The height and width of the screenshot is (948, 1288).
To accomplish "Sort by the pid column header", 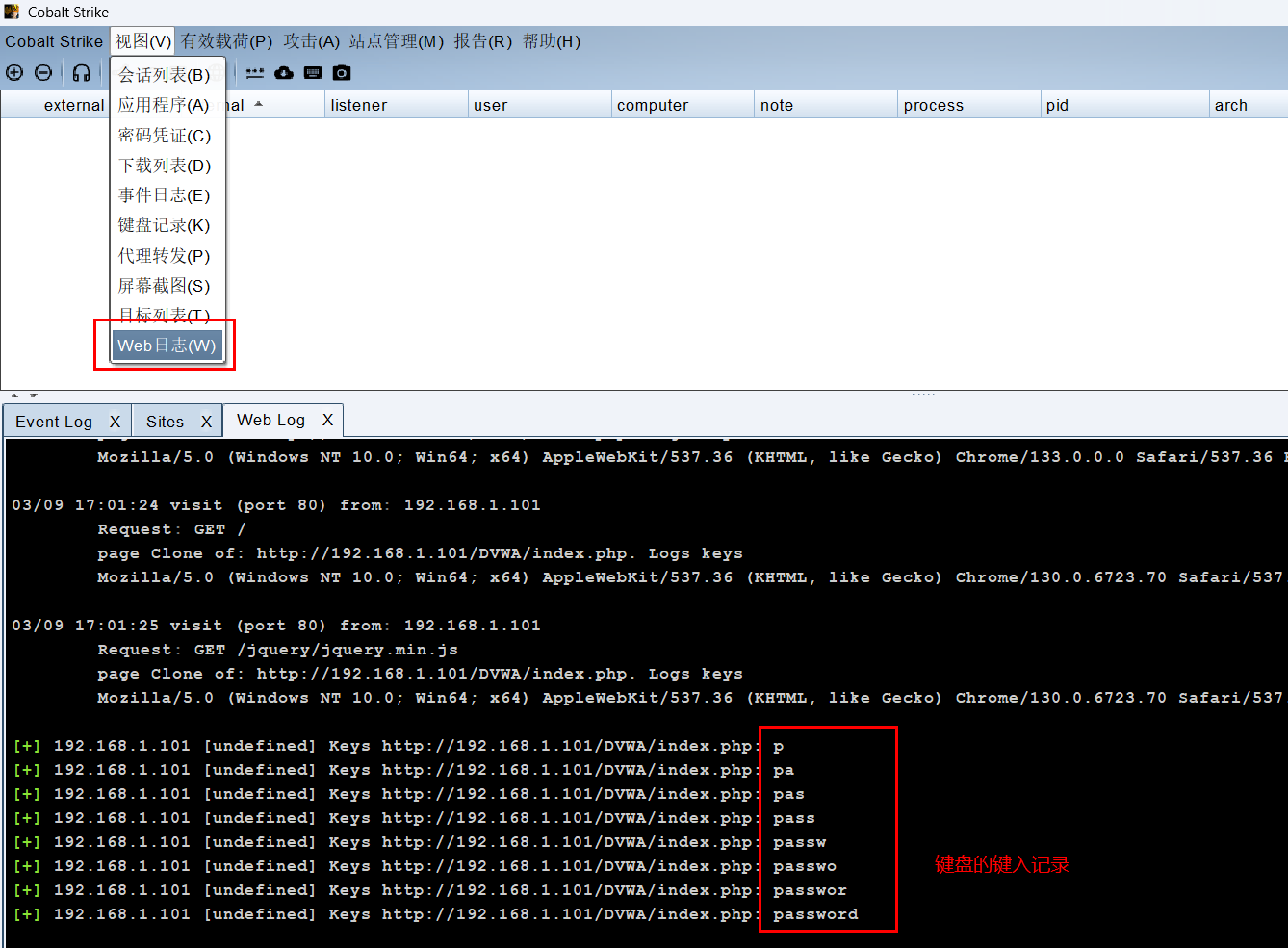I will click(1125, 105).
